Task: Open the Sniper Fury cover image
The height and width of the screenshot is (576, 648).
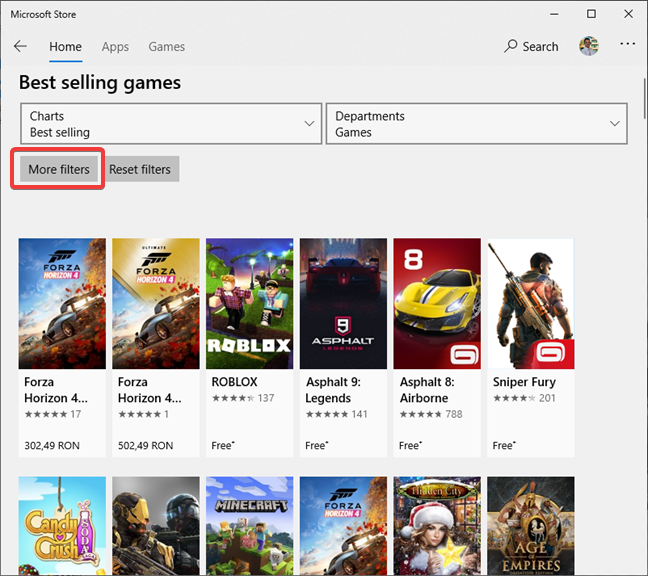Action: [x=531, y=303]
